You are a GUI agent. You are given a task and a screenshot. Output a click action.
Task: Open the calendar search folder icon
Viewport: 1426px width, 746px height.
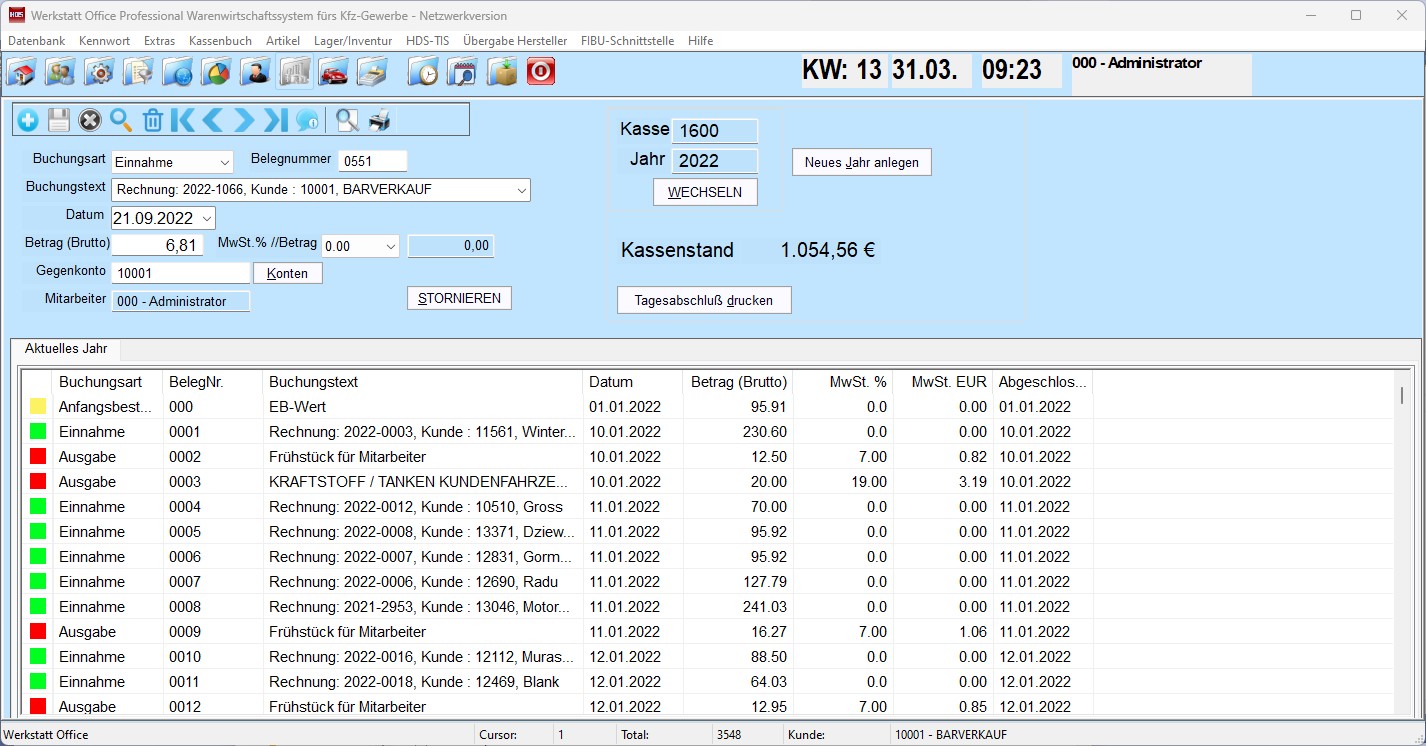(x=463, y=72)
